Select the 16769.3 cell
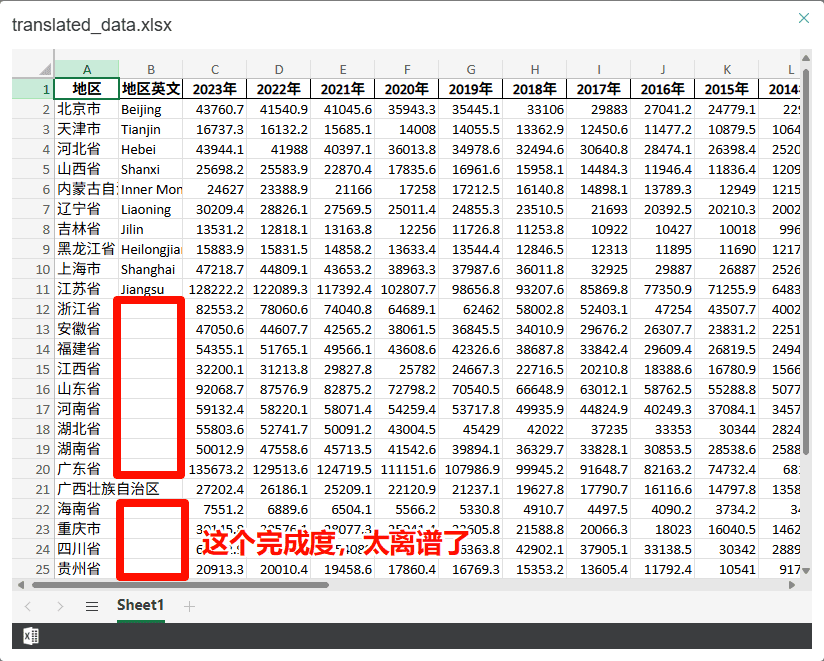The image size is (824, 661). click(471, 569)
